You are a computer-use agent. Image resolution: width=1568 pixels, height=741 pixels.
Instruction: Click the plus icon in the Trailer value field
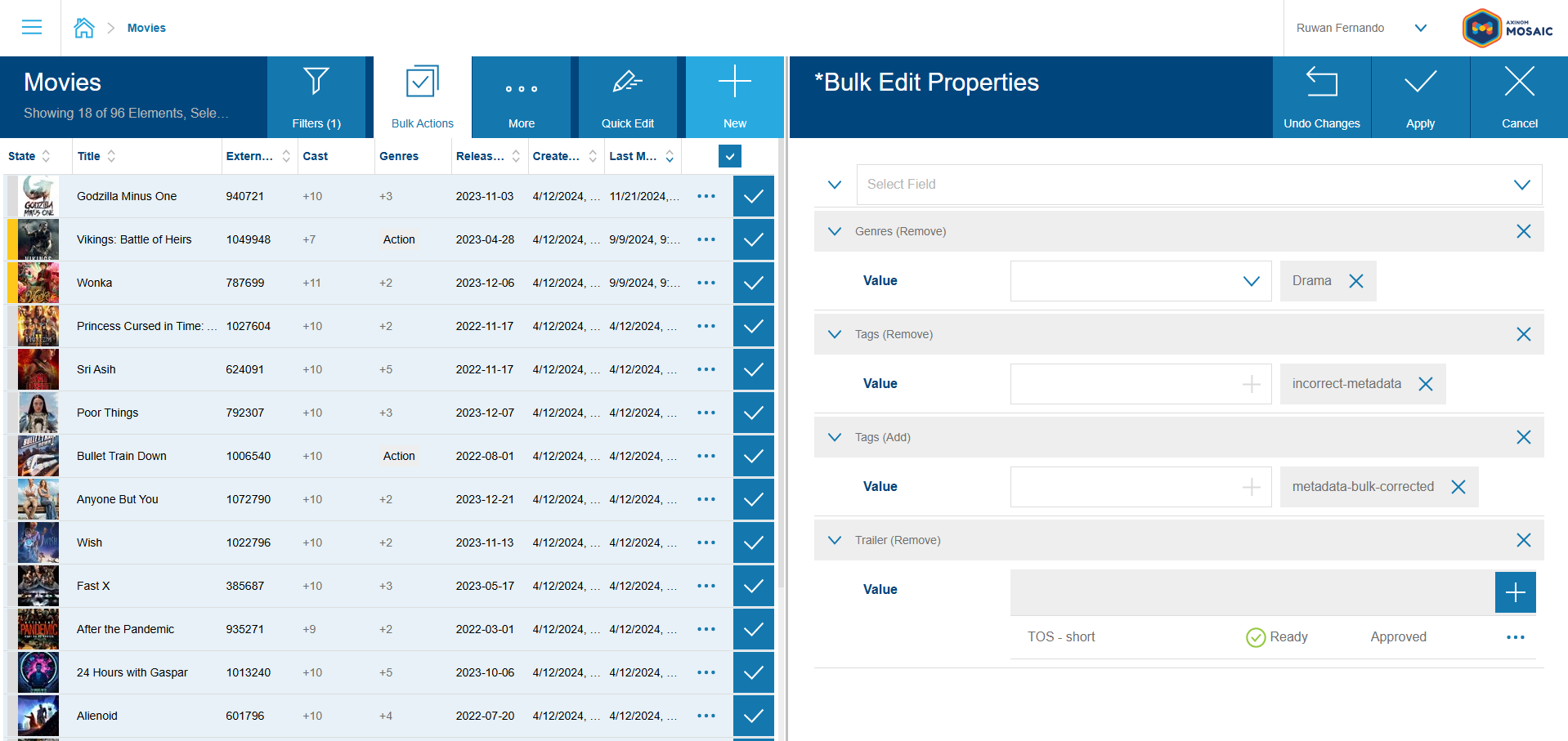1515,591
